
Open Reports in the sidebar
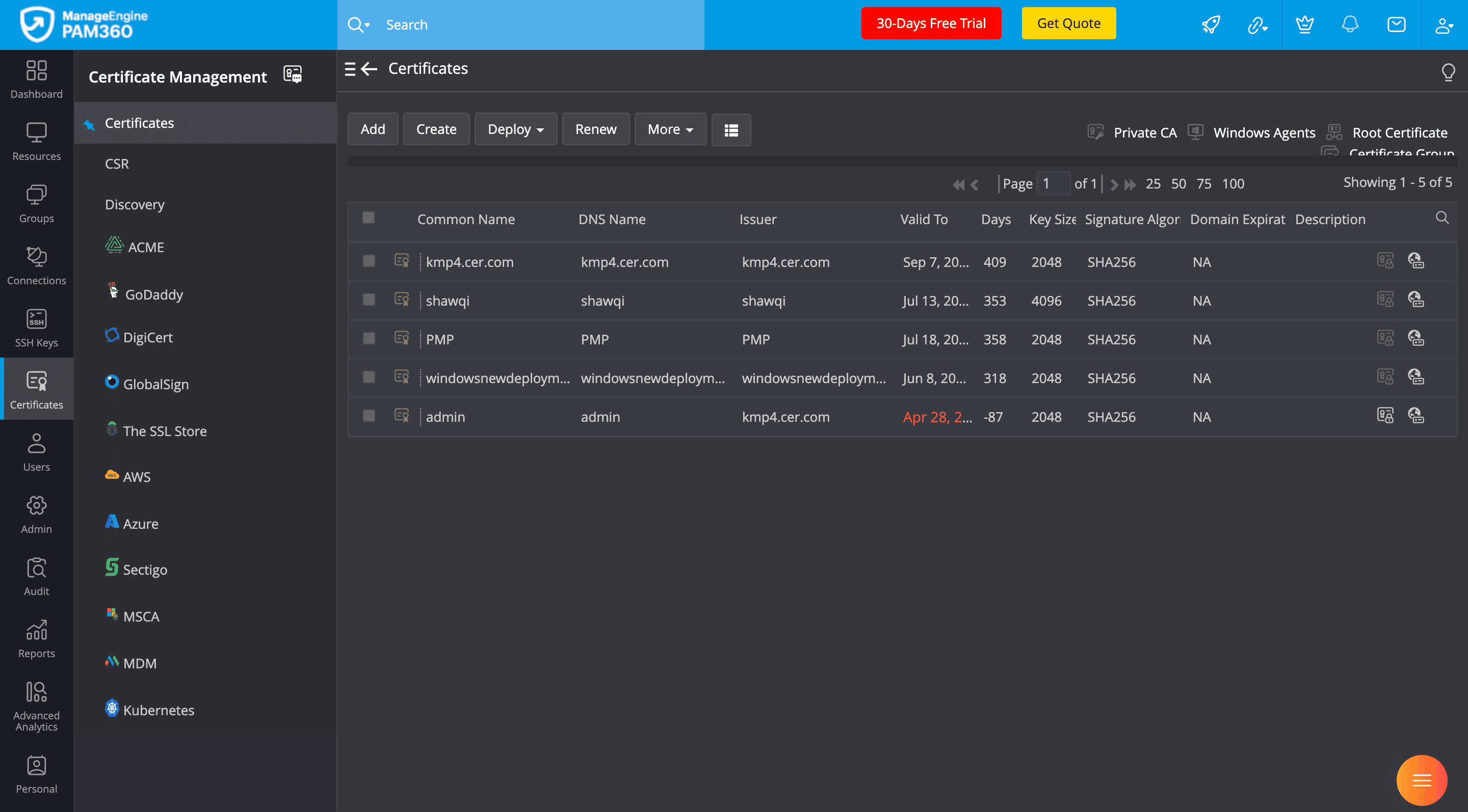click(x=37, y=638)
